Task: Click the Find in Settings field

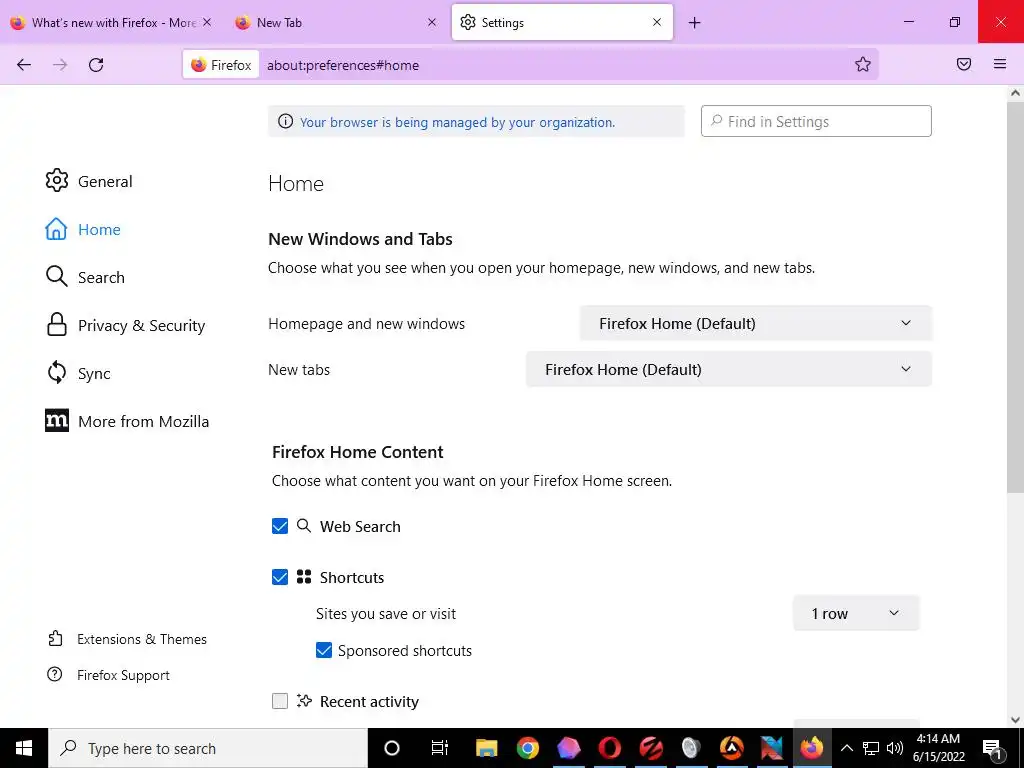Action: (816, 121)
